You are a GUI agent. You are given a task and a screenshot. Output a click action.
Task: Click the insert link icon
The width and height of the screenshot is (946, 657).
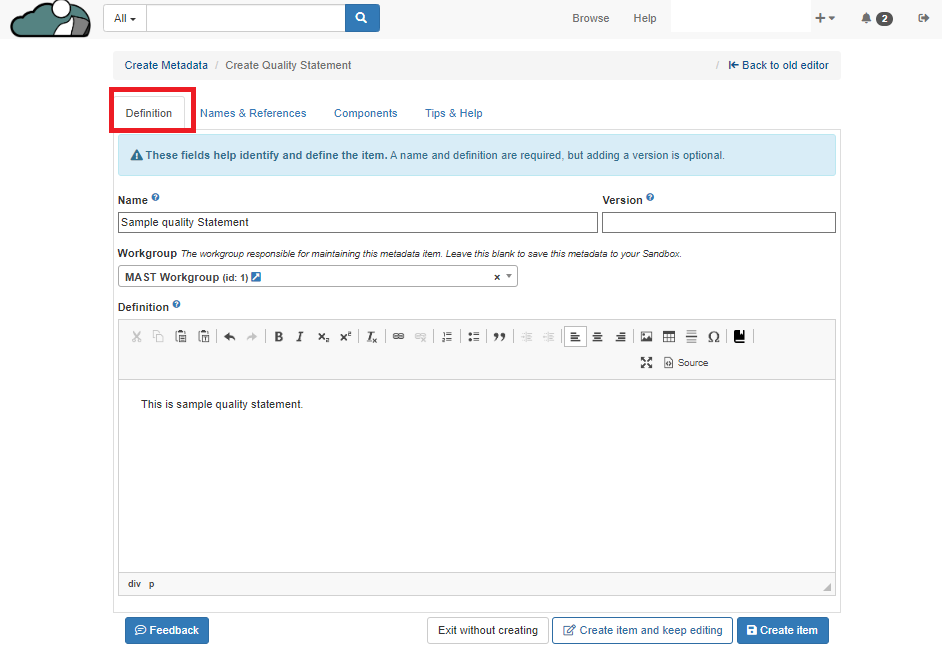(x=398, y=337)
